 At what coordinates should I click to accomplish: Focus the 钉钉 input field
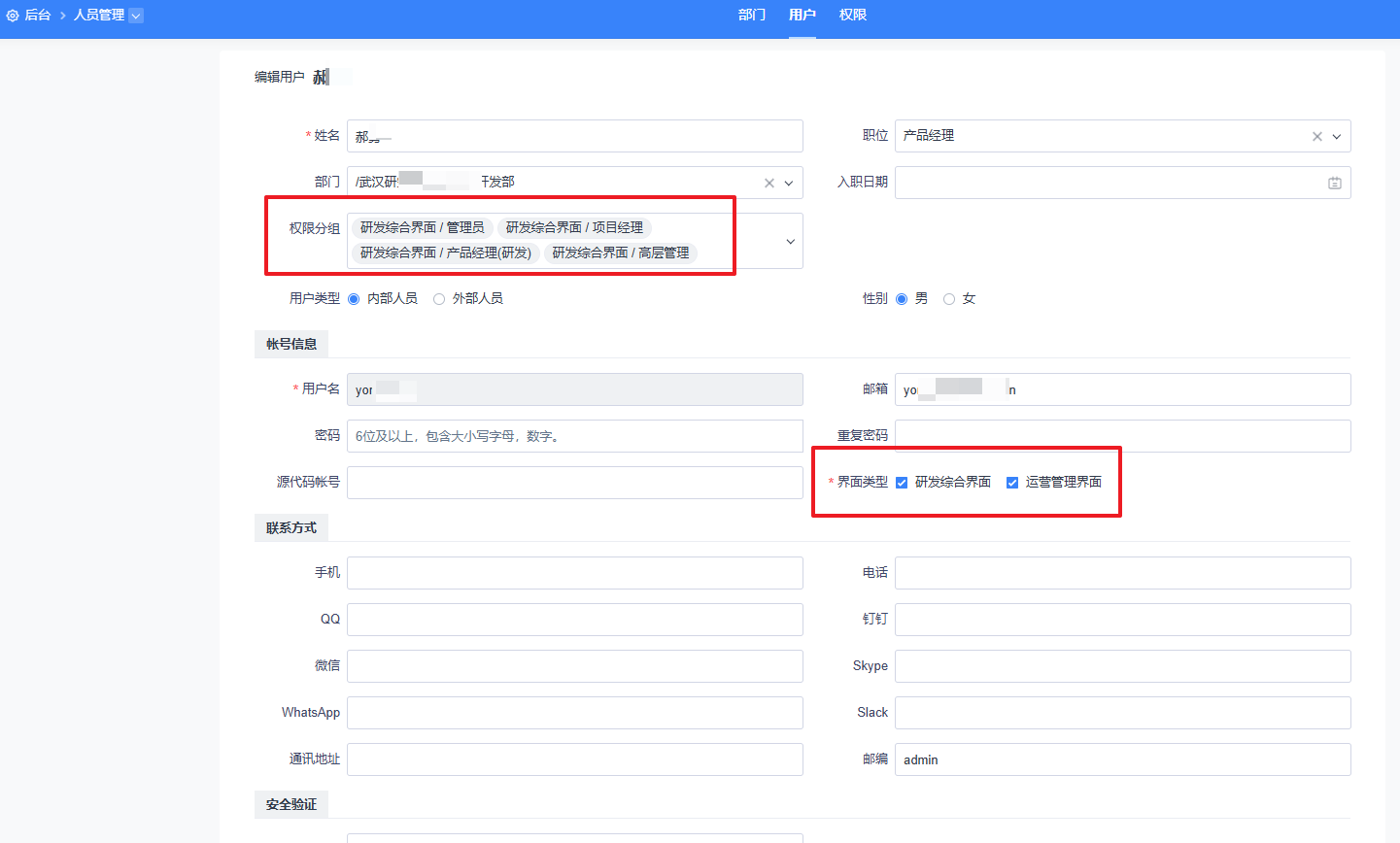pos(1123,620)
